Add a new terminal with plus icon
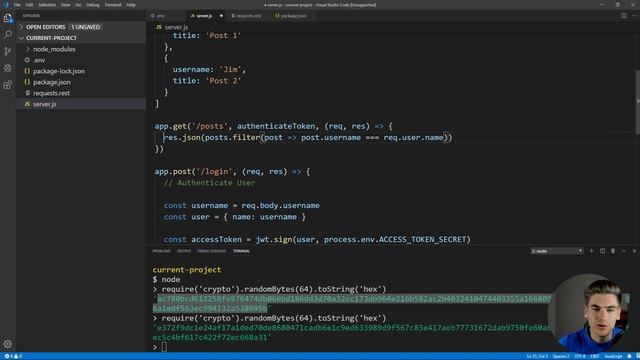This screenshot has height=360, width=640. coord(592,251)
